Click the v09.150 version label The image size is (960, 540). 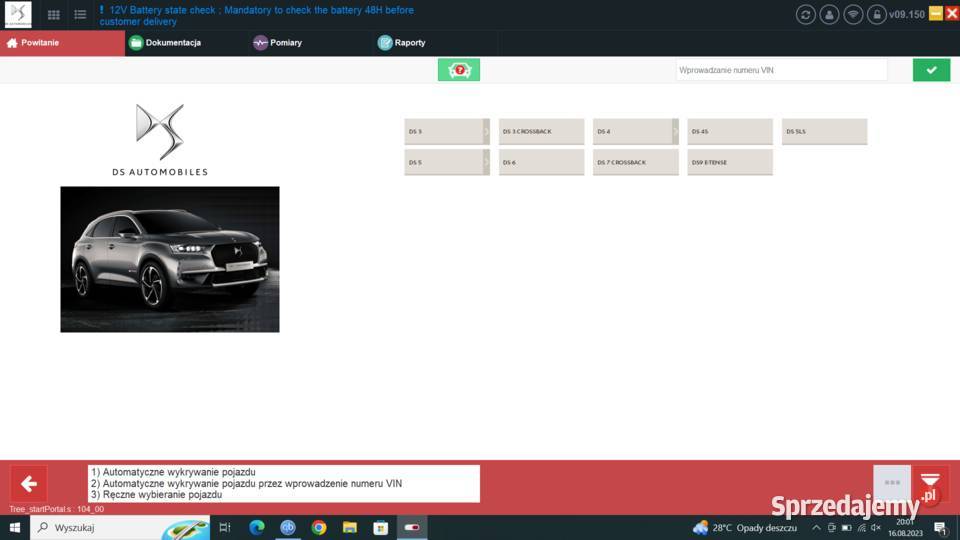click(x=907, y=15)
